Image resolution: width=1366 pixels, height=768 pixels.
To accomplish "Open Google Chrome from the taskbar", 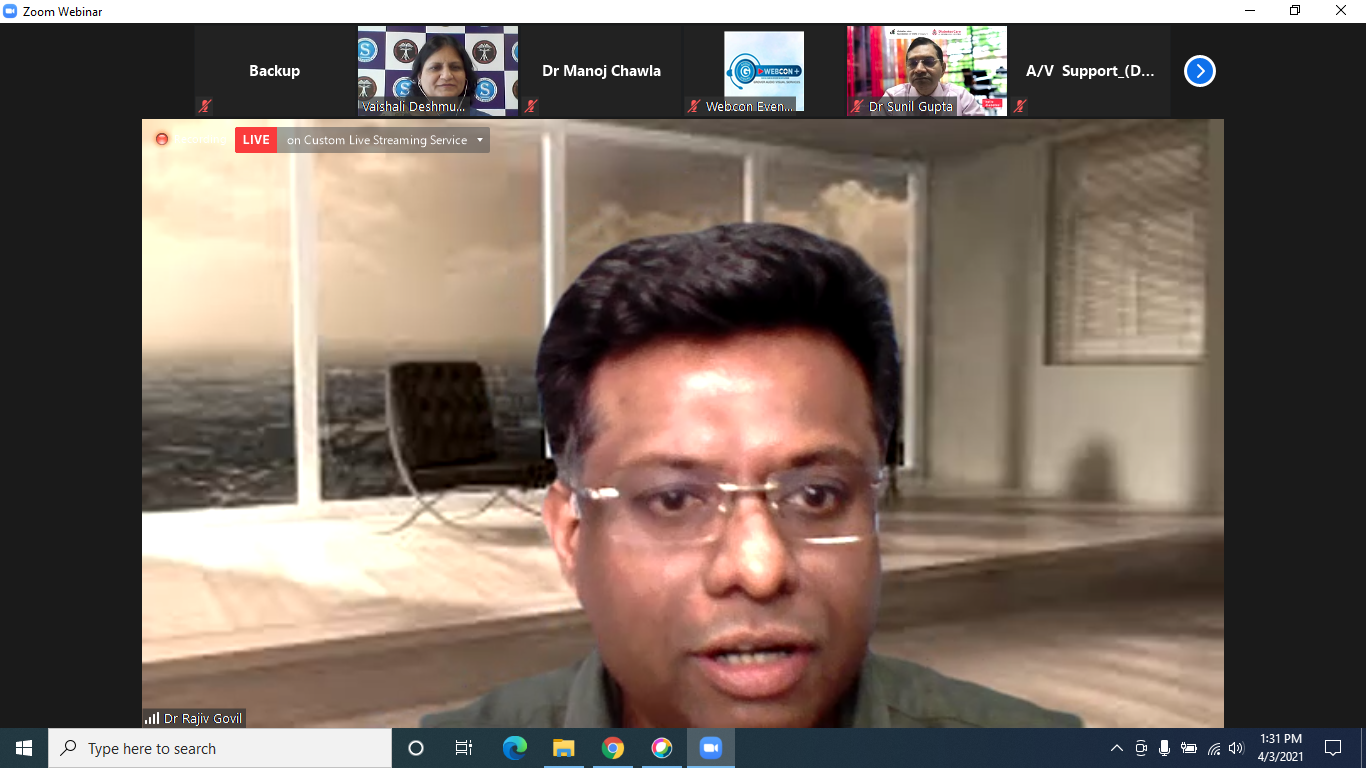I will (x=613, y=748).
